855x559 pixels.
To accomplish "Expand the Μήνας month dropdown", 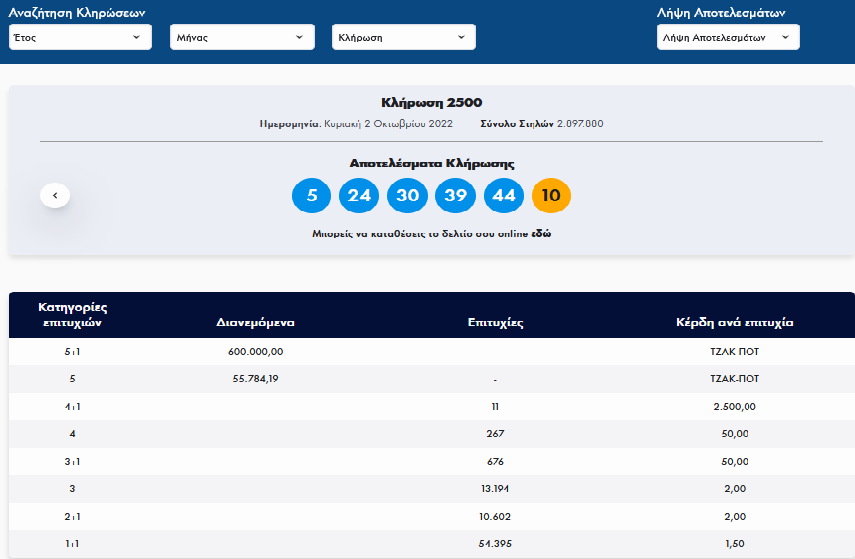I will pos(241,37).
